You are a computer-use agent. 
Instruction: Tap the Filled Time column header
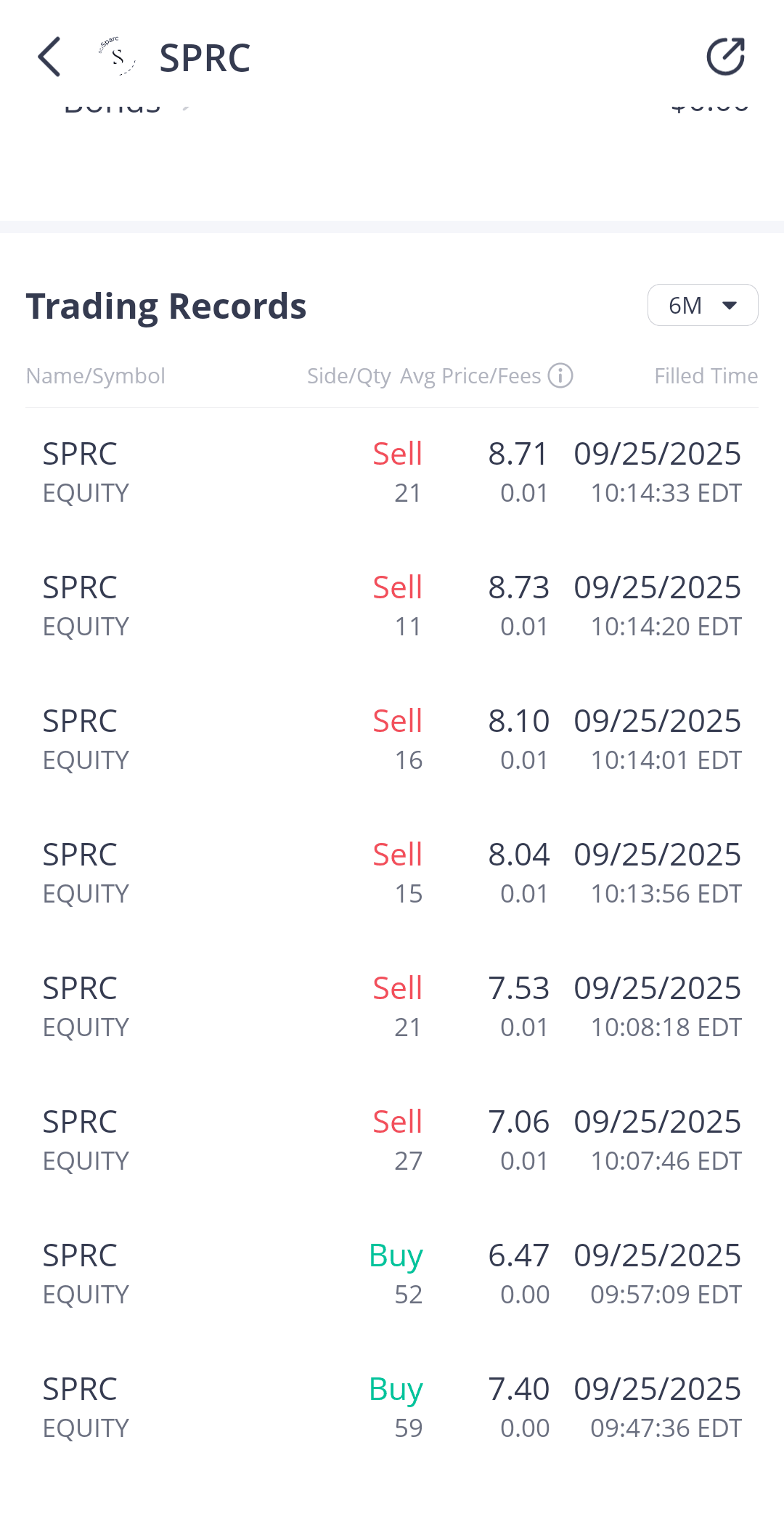pos(706,375)
